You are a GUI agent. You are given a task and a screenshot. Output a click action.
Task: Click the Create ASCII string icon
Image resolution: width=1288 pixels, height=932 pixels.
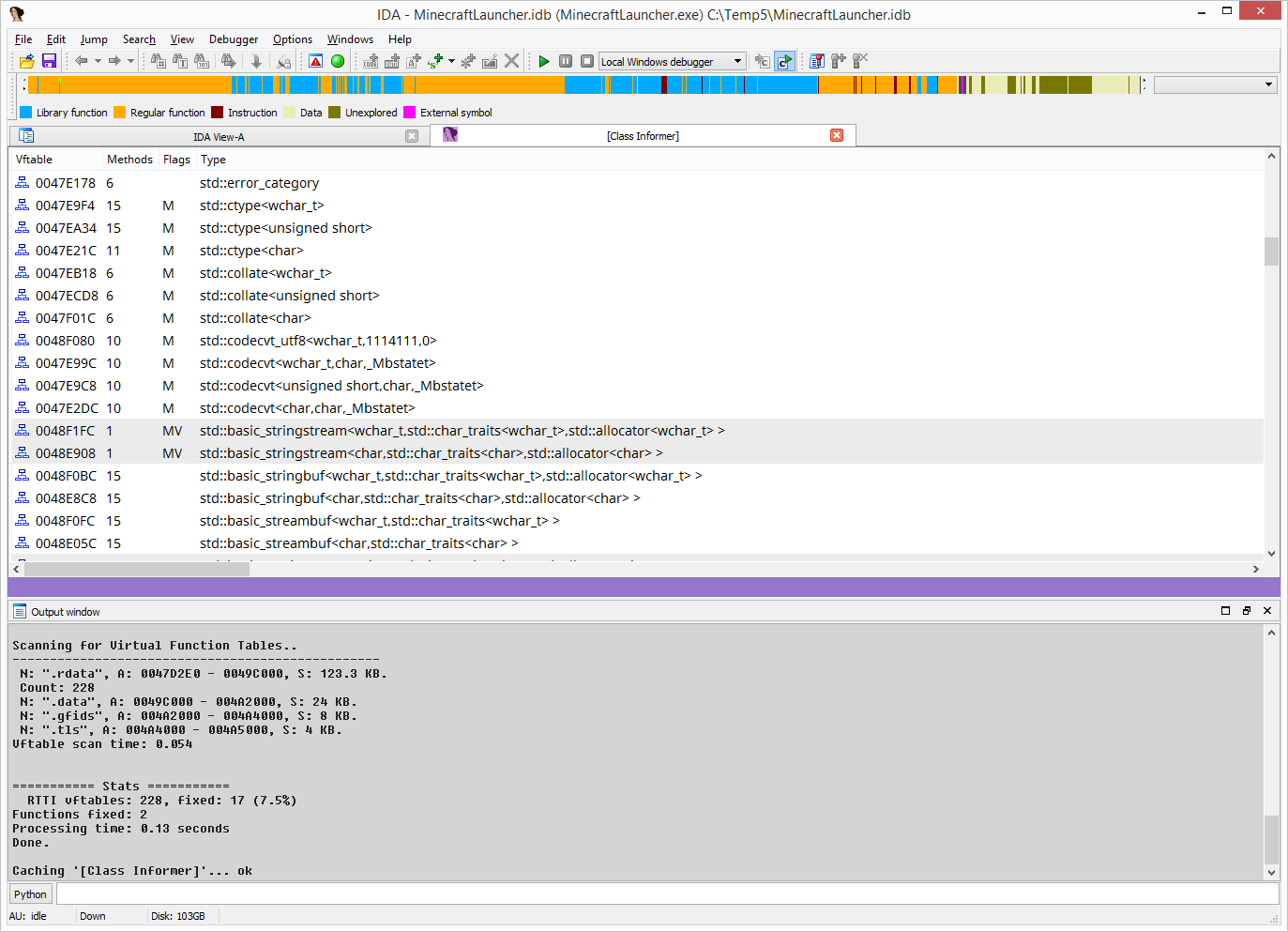tap(414, 61)
